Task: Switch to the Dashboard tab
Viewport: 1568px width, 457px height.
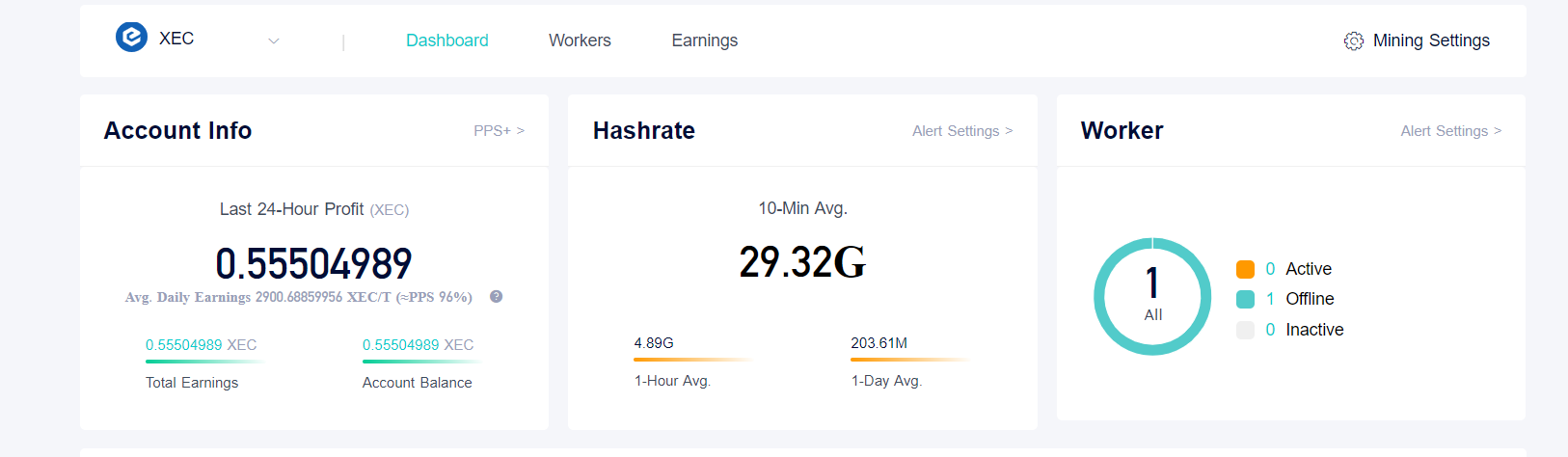Action: [x=447, y=40]
